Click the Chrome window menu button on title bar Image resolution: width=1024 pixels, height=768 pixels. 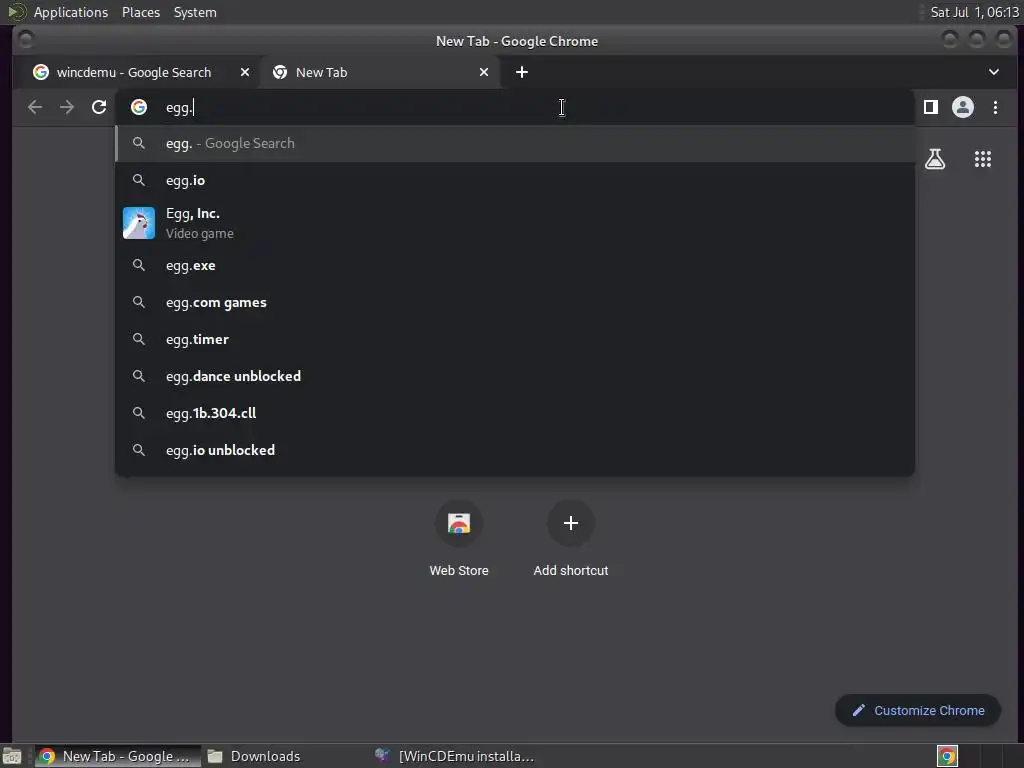(x=25, y=40)
